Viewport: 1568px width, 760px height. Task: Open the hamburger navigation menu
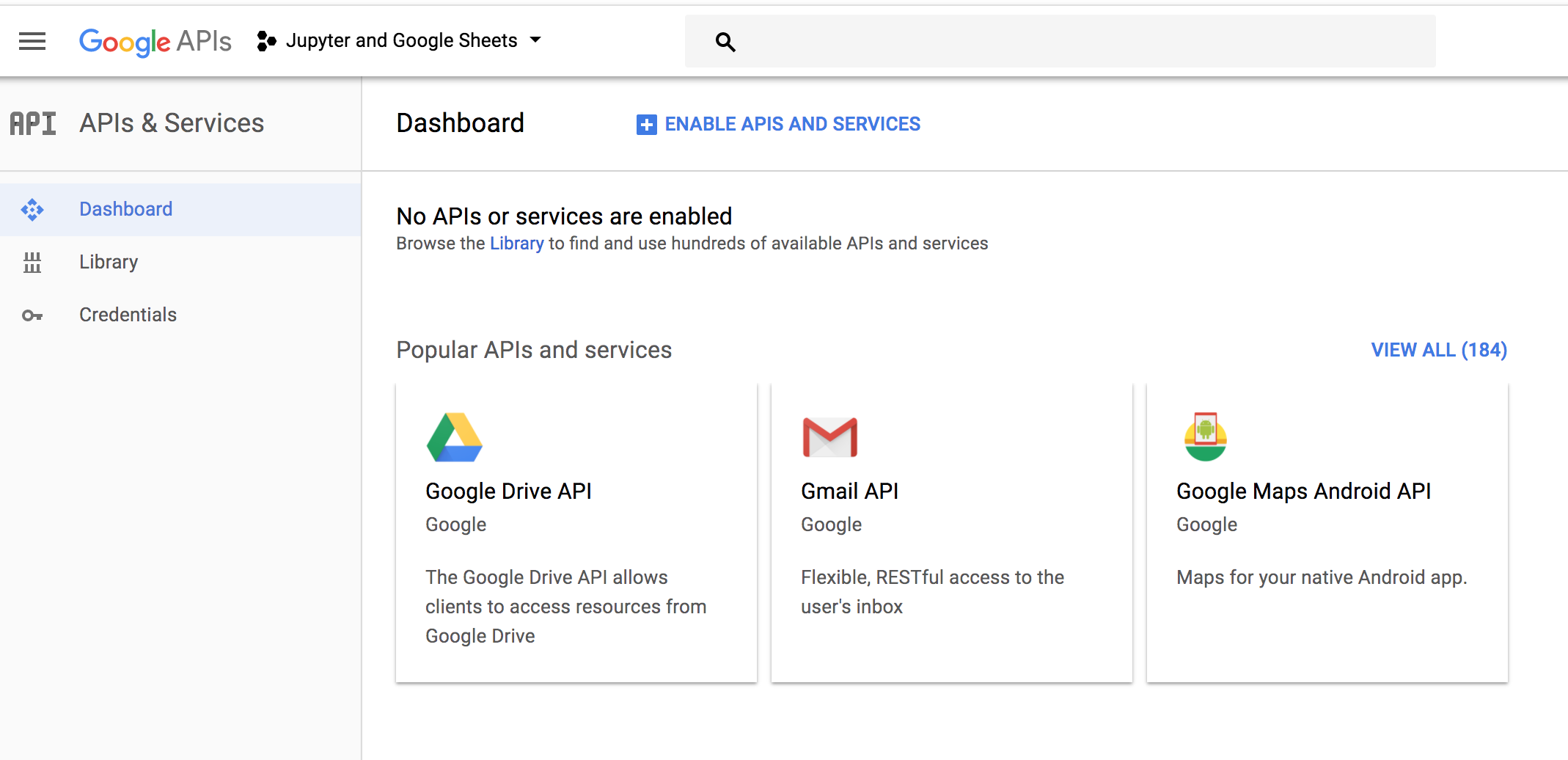32,41
